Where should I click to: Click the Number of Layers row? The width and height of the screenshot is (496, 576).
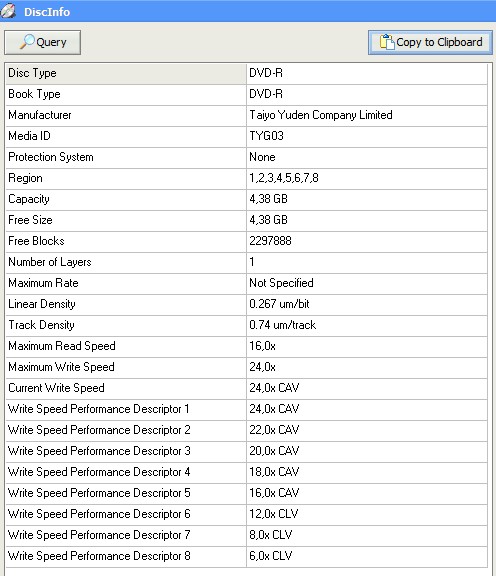[x=247, y=262]
